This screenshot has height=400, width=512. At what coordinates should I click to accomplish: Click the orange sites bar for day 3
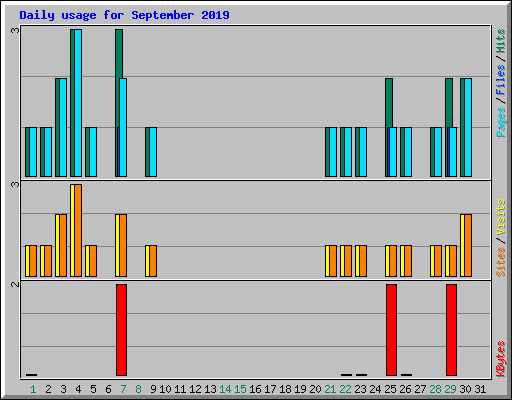[63, 245]
